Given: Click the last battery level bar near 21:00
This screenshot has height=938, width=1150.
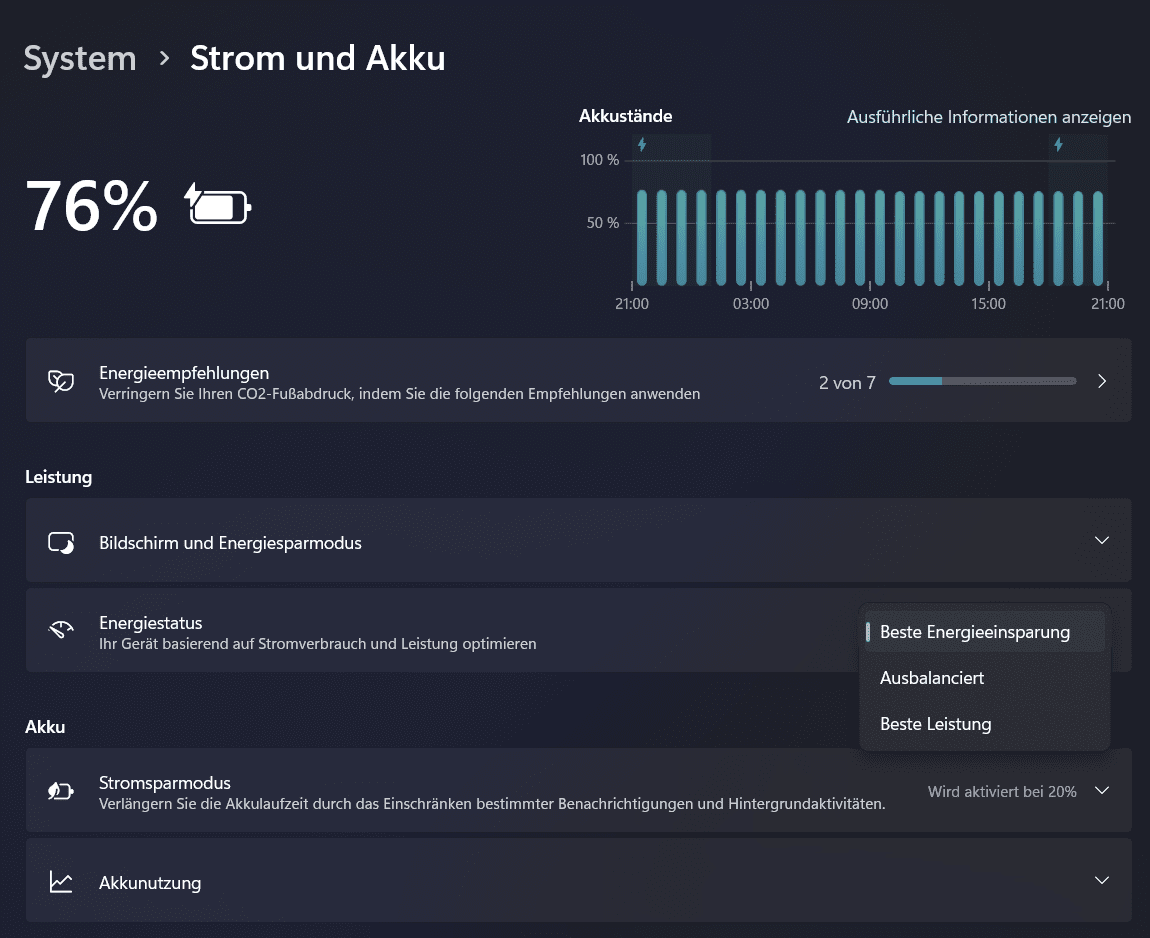Looking at the screenshot, I should click(x=1098, y=238).
